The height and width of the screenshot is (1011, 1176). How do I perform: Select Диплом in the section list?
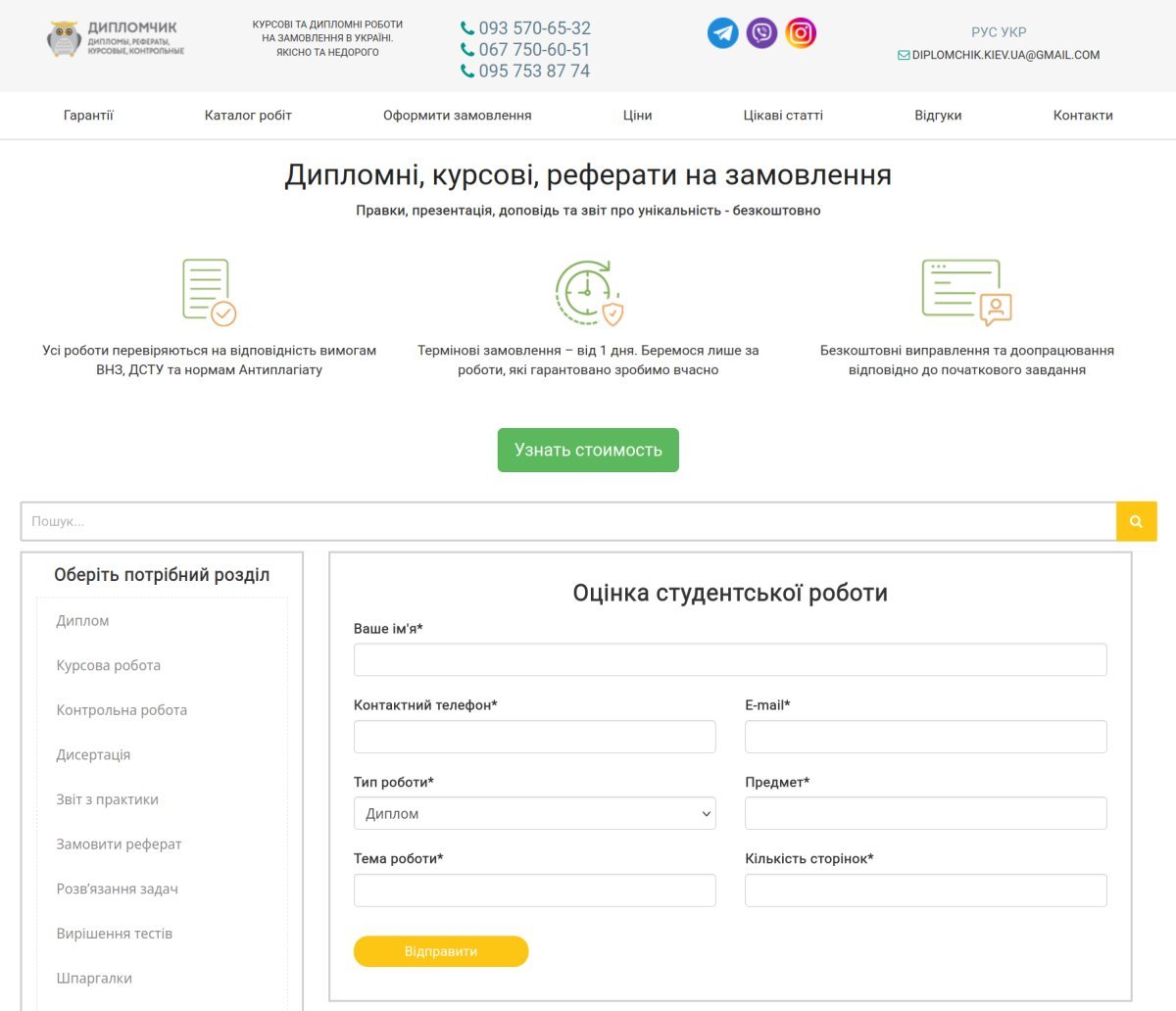pyautogui.click(x=82, y=621)
